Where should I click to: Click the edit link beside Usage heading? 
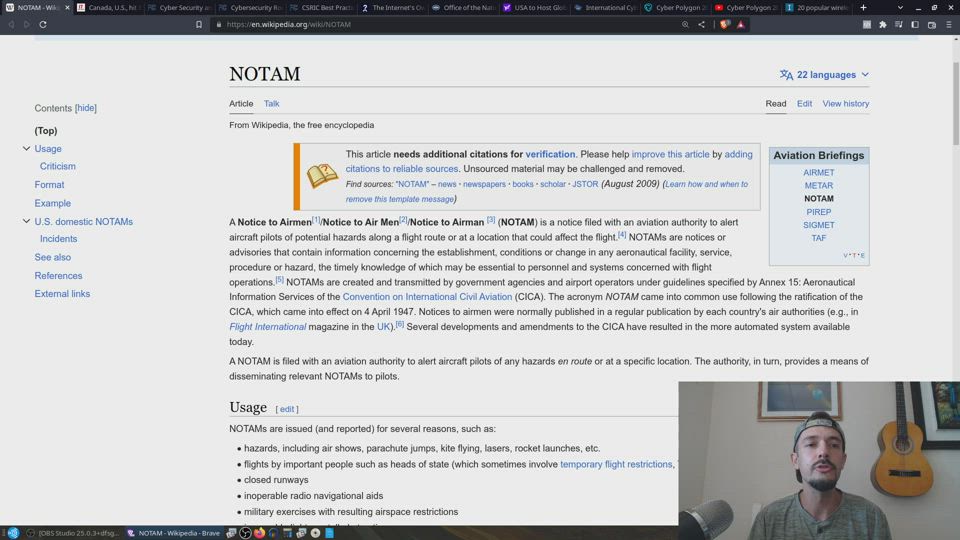click(287, 409)
